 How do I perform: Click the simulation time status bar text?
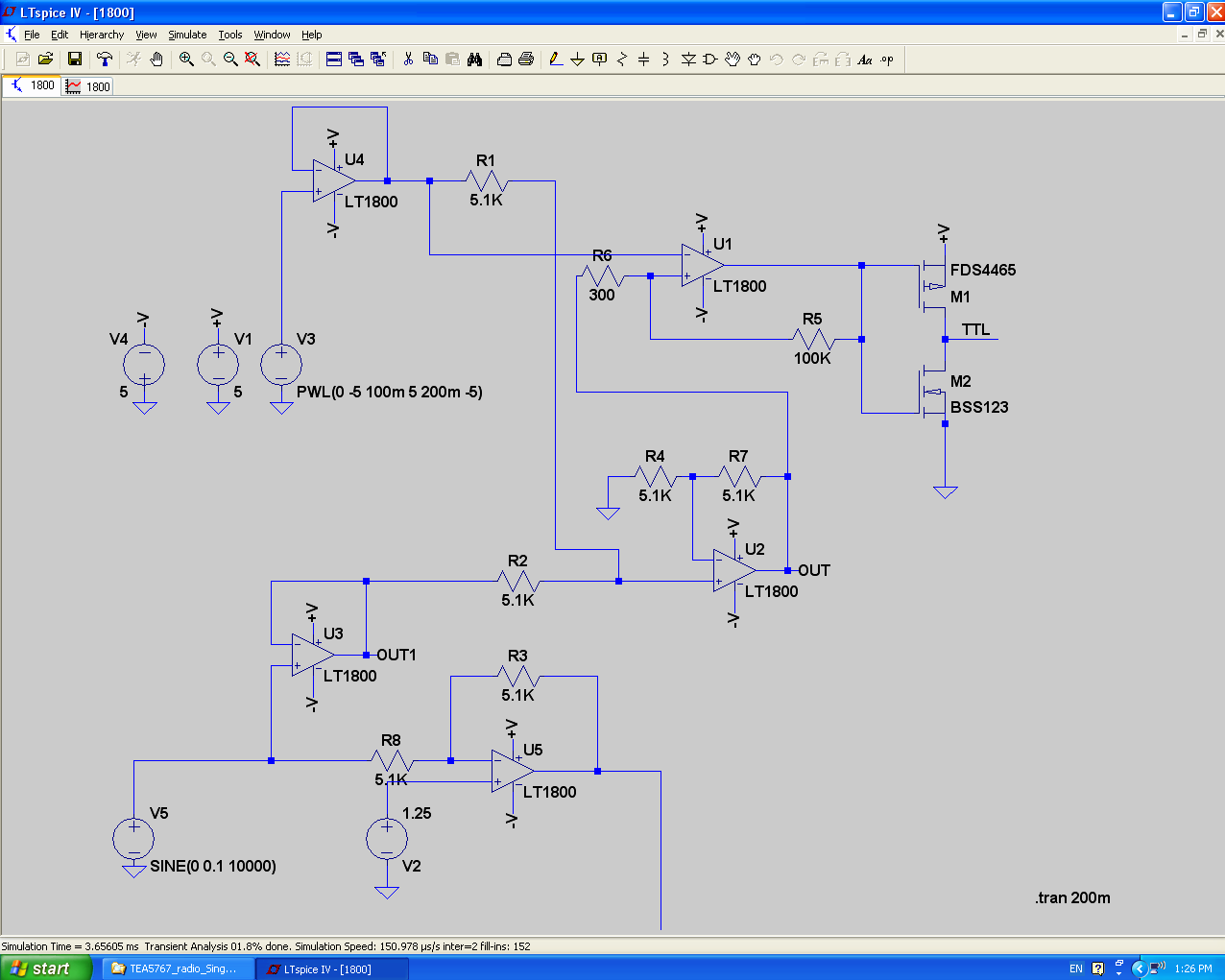pos(266,946)
